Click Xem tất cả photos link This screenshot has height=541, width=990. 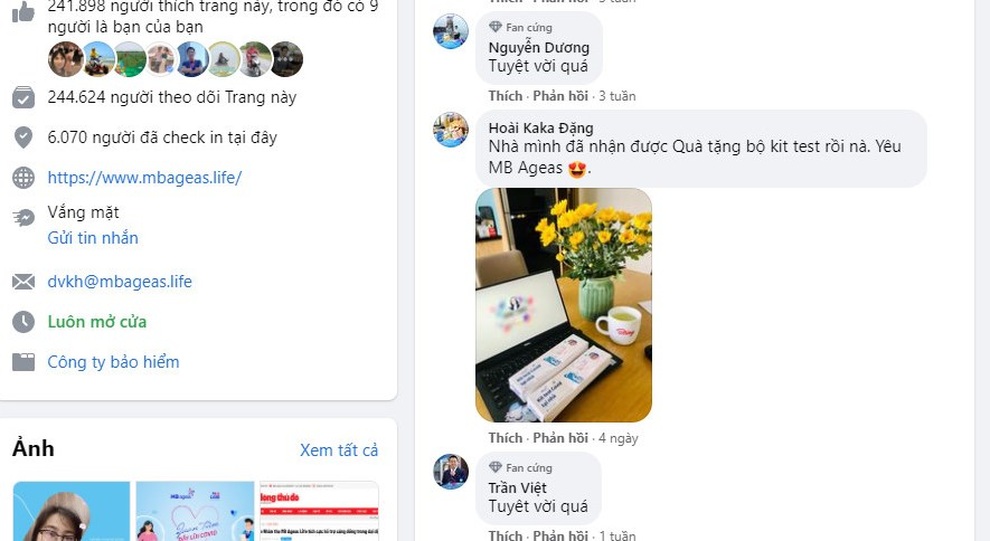339,450
